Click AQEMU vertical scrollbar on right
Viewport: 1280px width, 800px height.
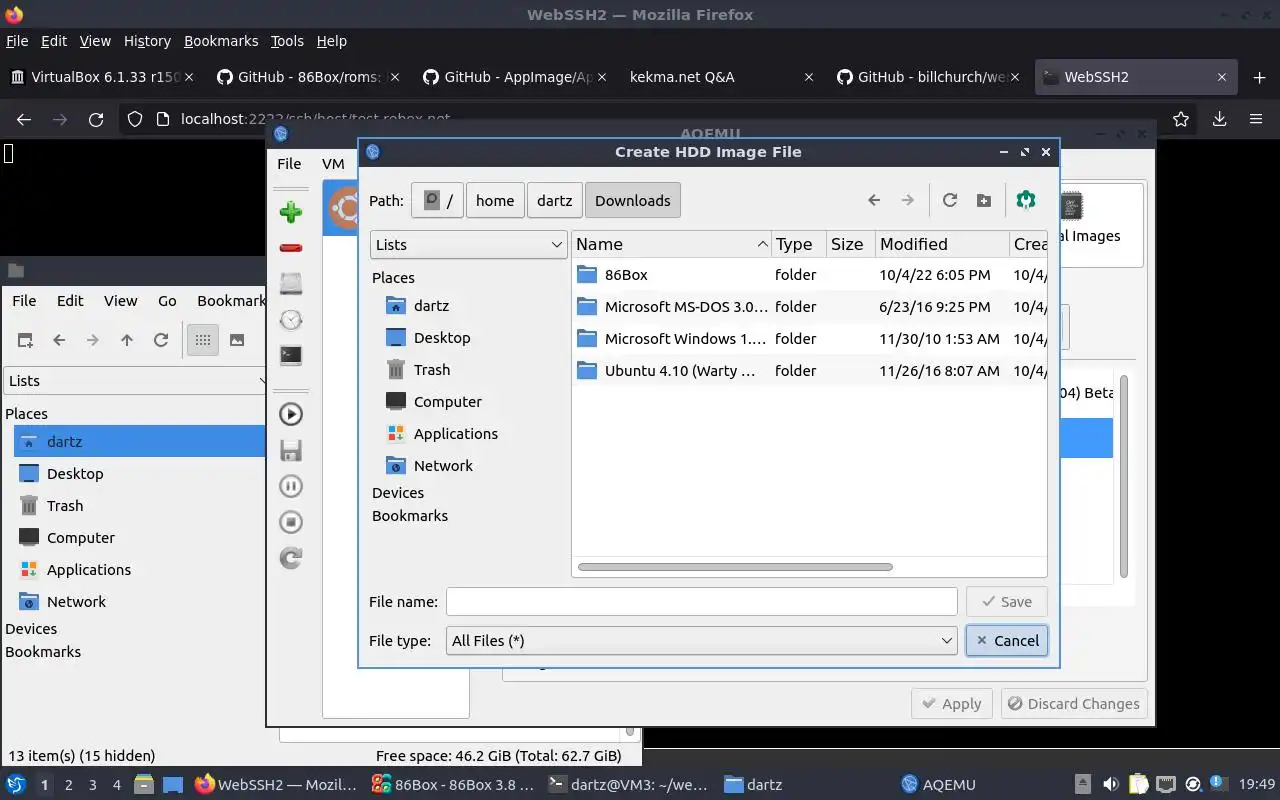1123,475
